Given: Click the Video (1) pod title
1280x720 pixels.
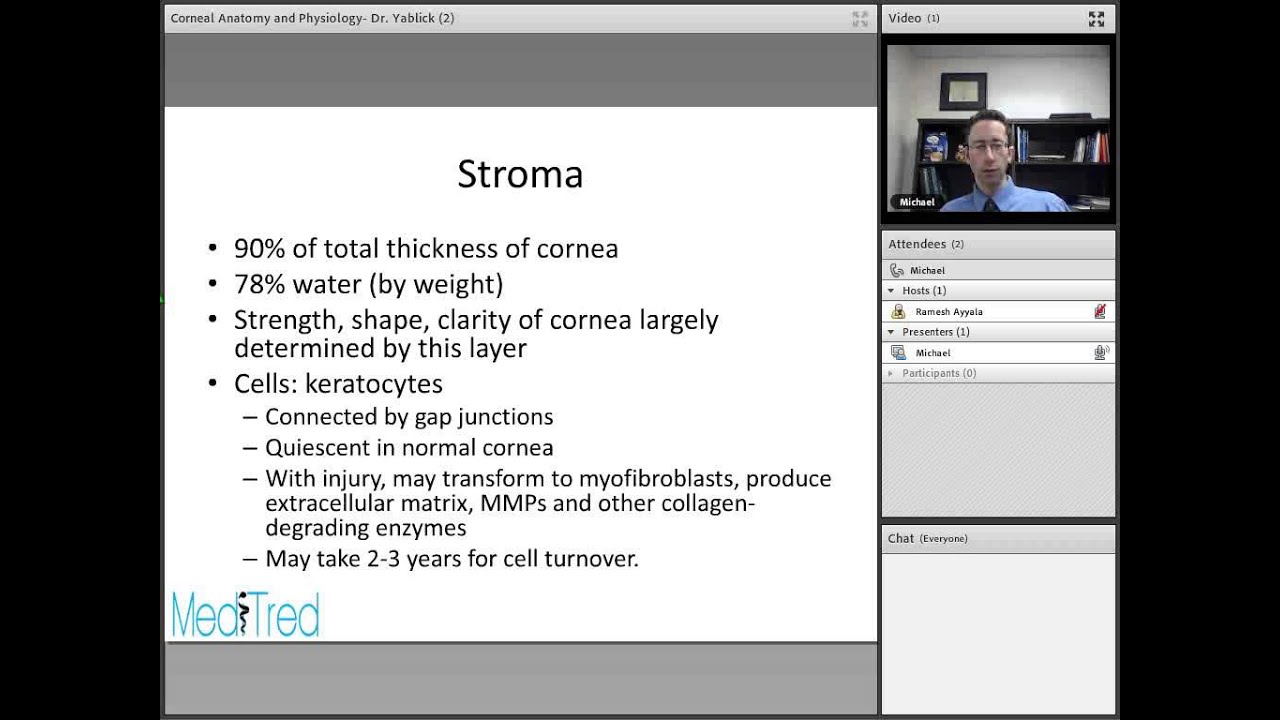Looking at the screenshot, I should click(914, 18).
